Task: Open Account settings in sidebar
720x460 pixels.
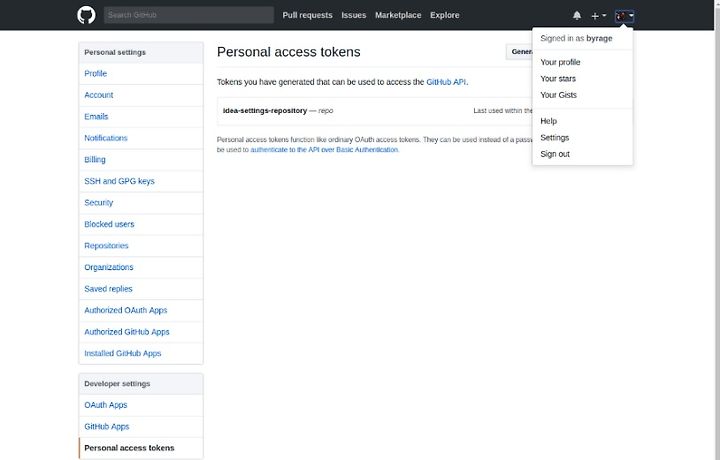Action: pos(141,95)
